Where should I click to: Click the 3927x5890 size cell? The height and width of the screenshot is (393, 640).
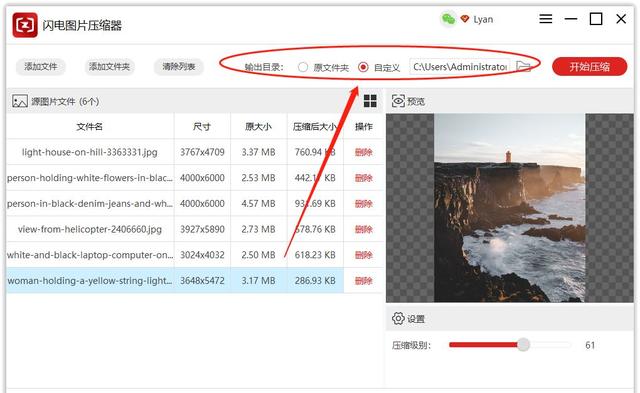(x=202, y=229)
